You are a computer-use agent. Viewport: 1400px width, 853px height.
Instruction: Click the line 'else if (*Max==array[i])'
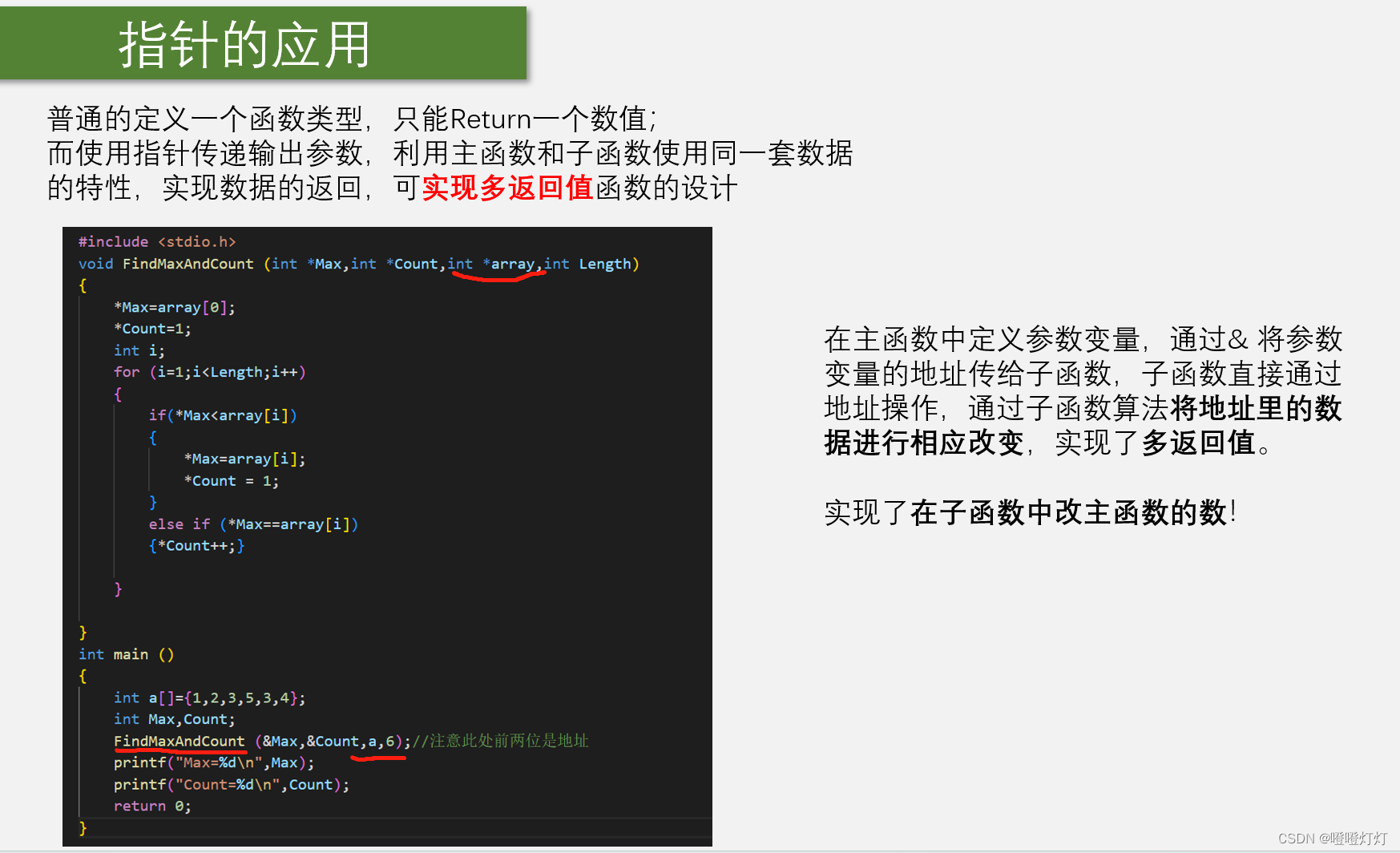coord(253,524)
